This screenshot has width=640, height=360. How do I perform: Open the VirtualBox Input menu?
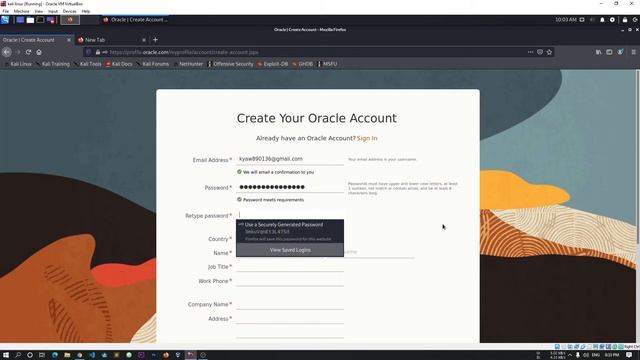pos(53,11)
